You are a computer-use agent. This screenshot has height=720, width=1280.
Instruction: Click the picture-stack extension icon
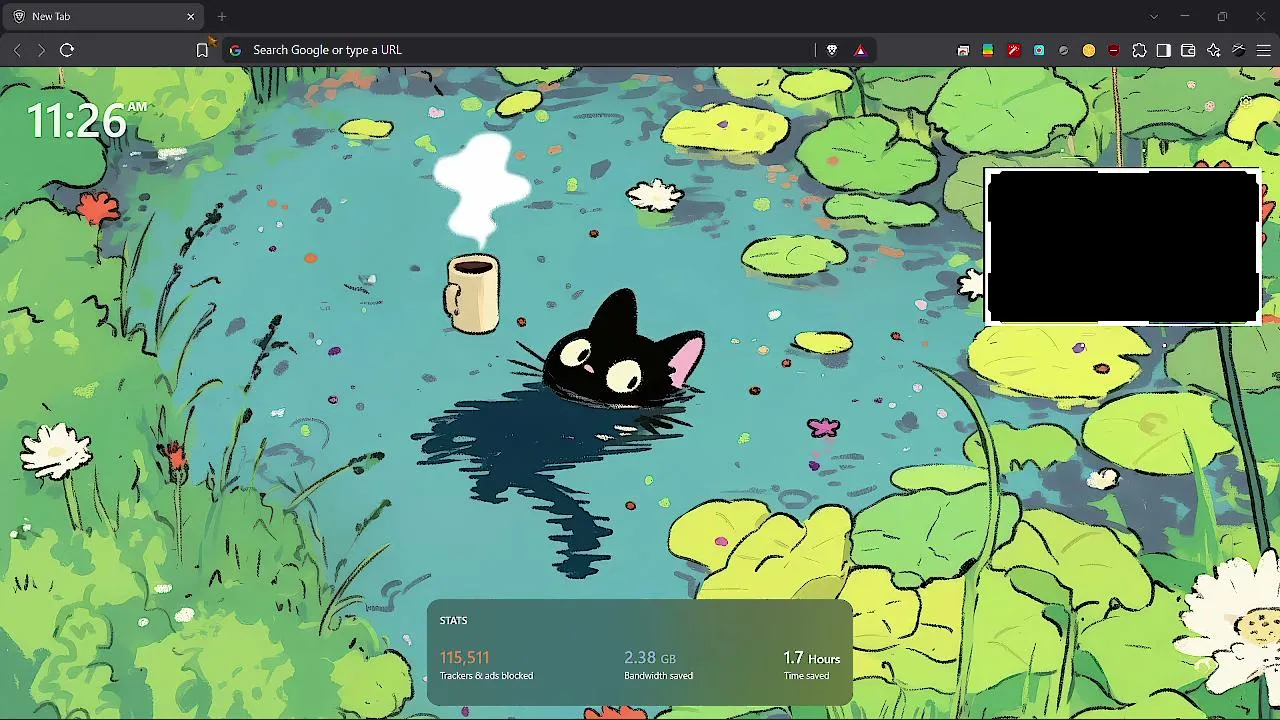[x=963, y=50]
